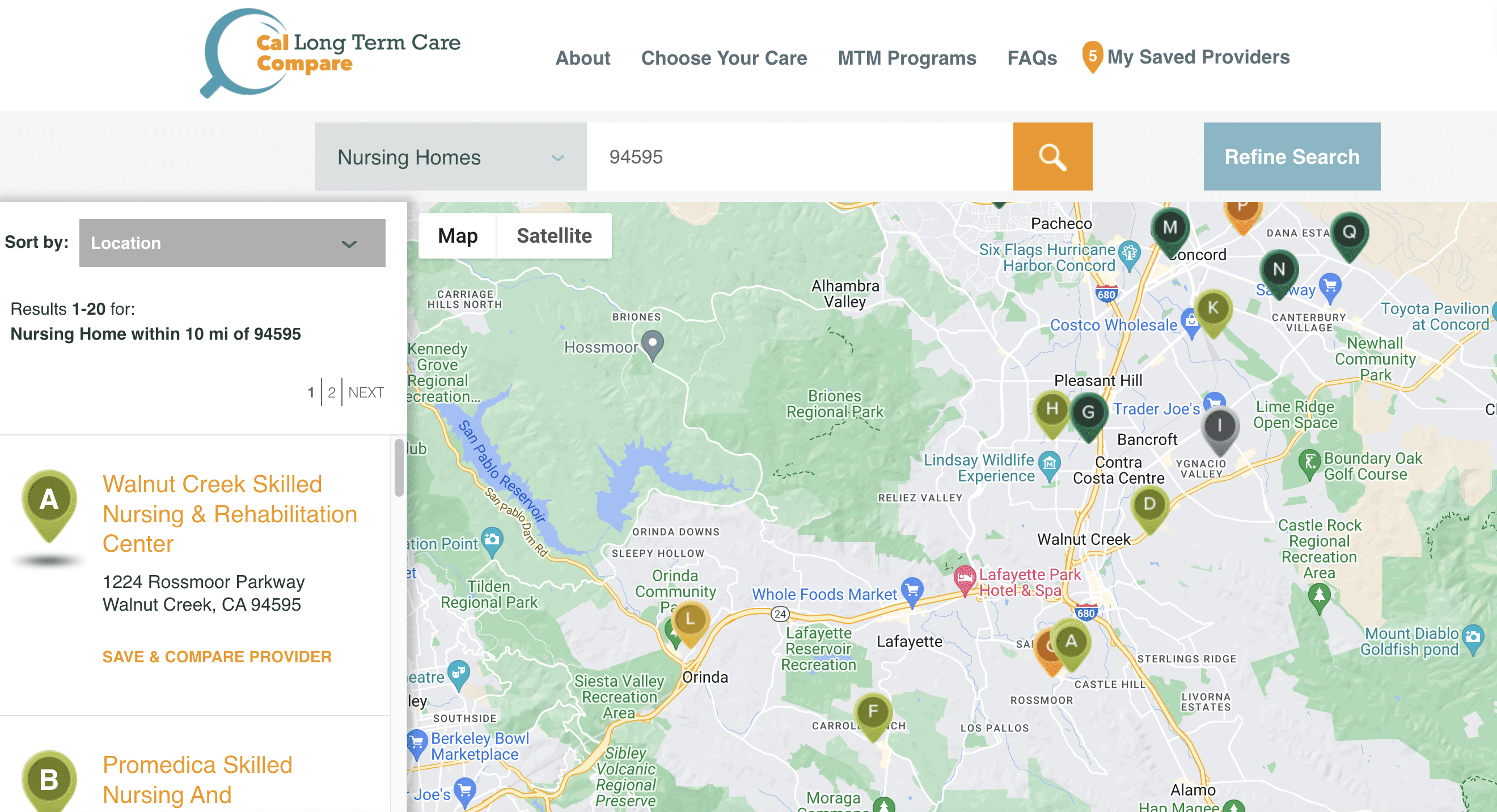Open the Choose Your Care menu

point(724,57)
